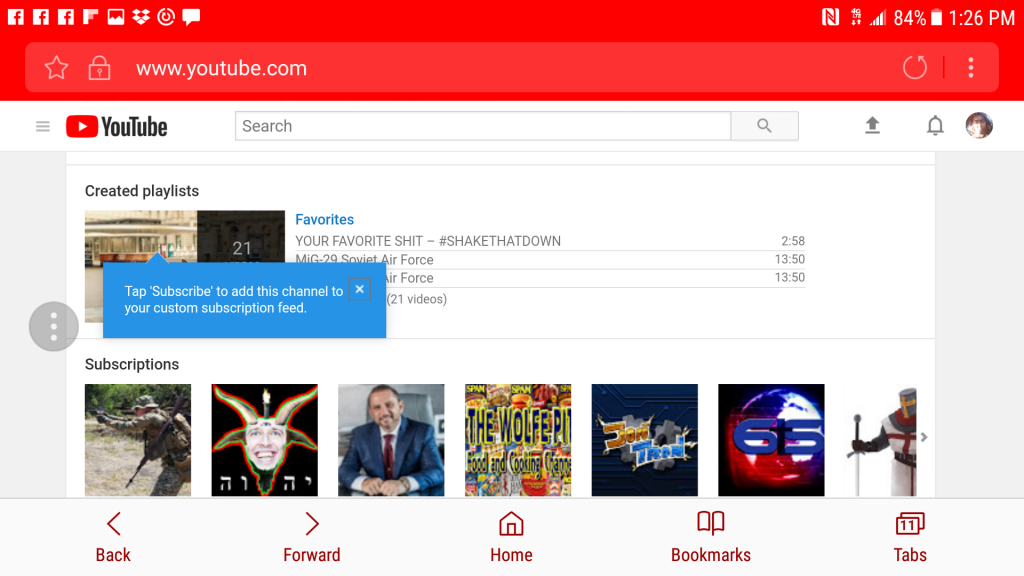
Task: Open notifications bell
Action: point(935,125)
